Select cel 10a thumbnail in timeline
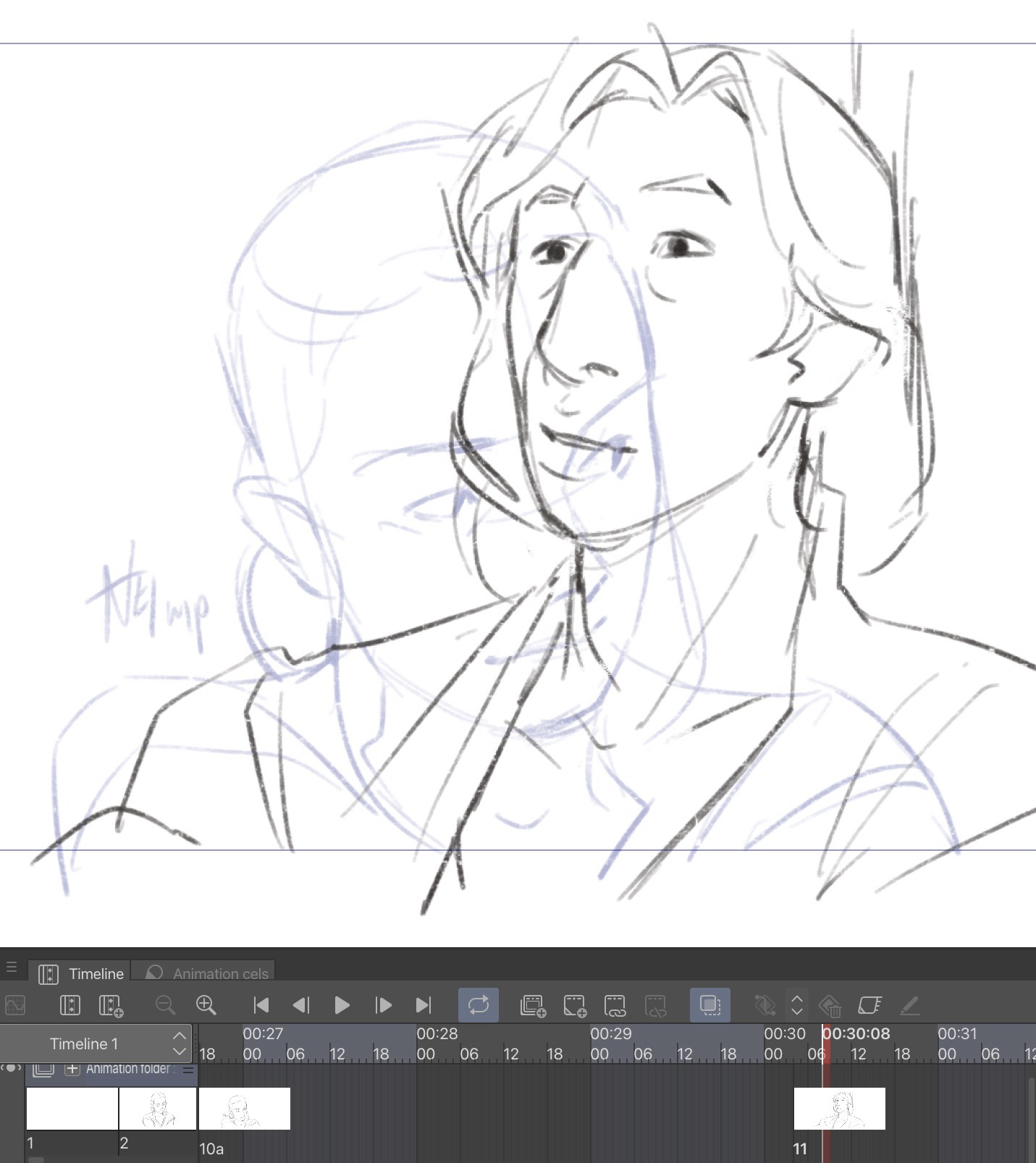 click(244, 1108)
